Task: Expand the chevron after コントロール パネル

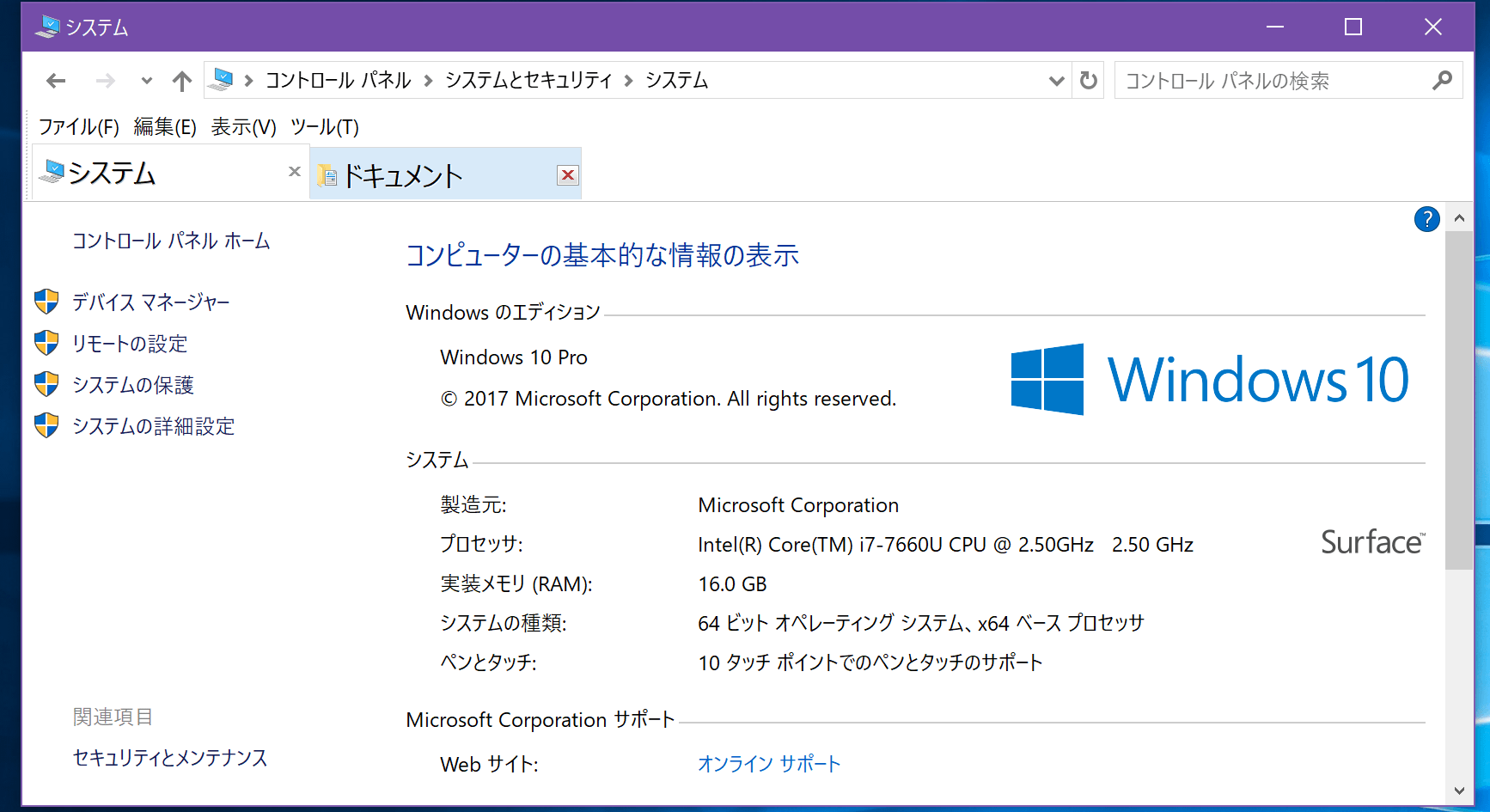Action: click(428, 81)
